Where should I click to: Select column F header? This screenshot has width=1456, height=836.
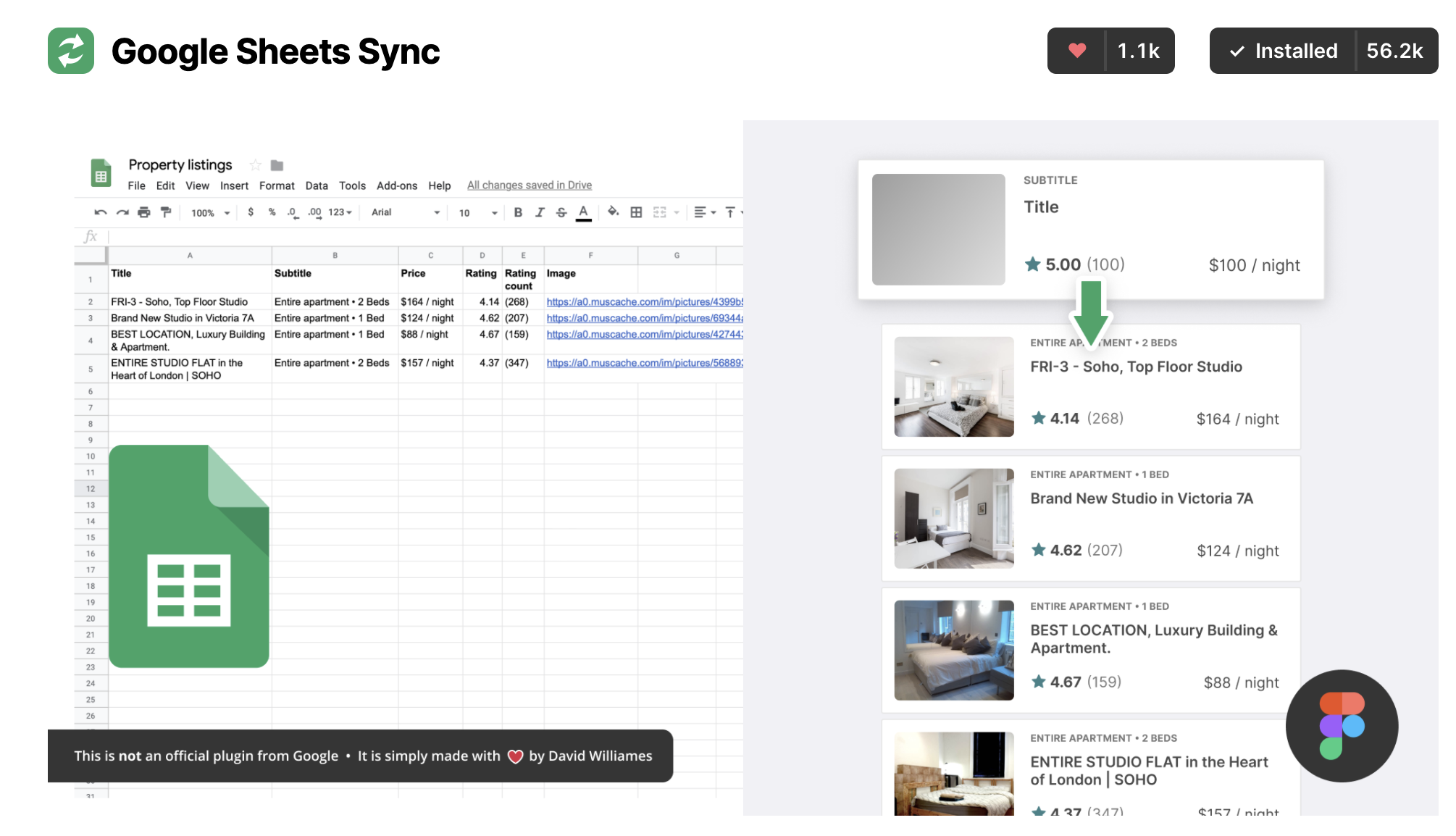click(590, 255)
